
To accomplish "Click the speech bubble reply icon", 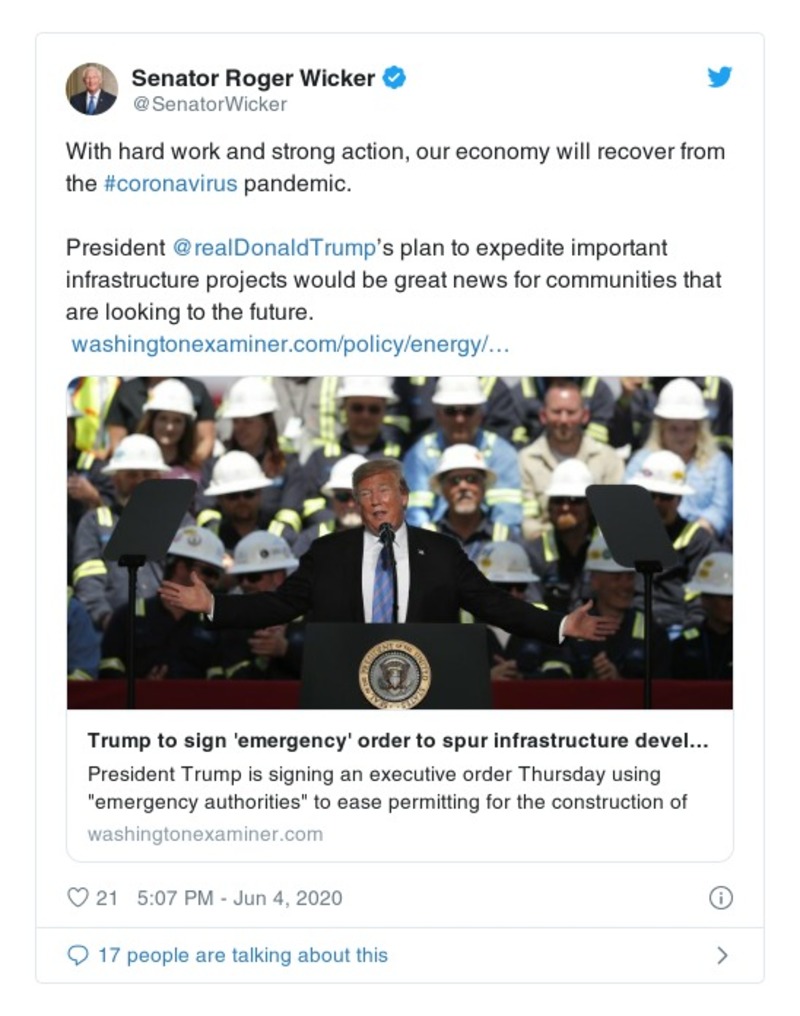I will click(x=79, y=955).
